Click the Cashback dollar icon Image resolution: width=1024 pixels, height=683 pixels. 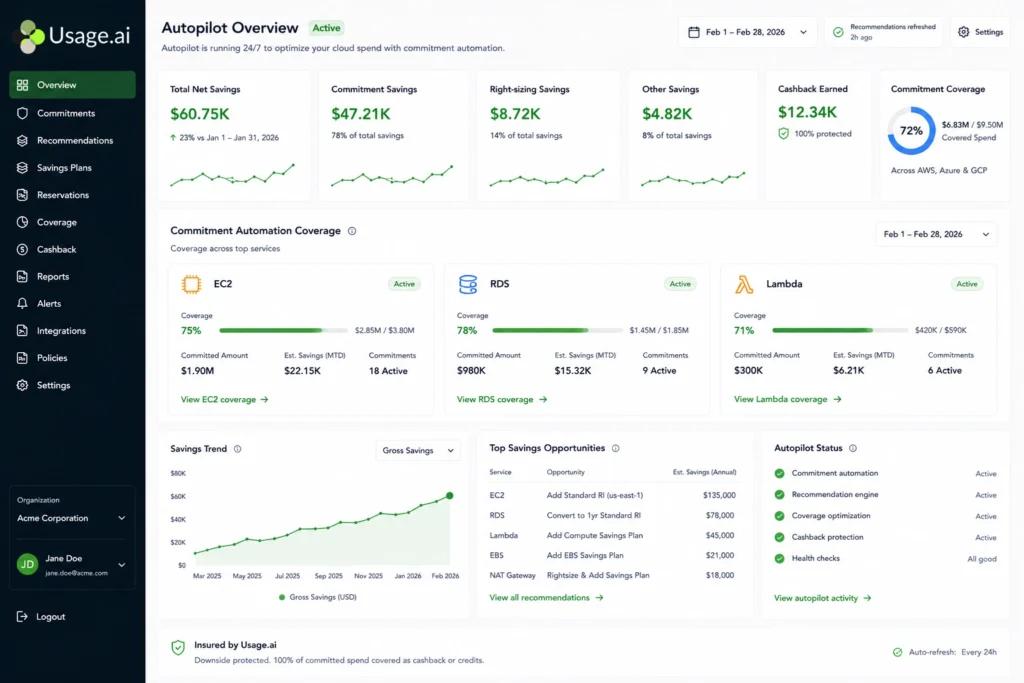(x=22, y=249)
